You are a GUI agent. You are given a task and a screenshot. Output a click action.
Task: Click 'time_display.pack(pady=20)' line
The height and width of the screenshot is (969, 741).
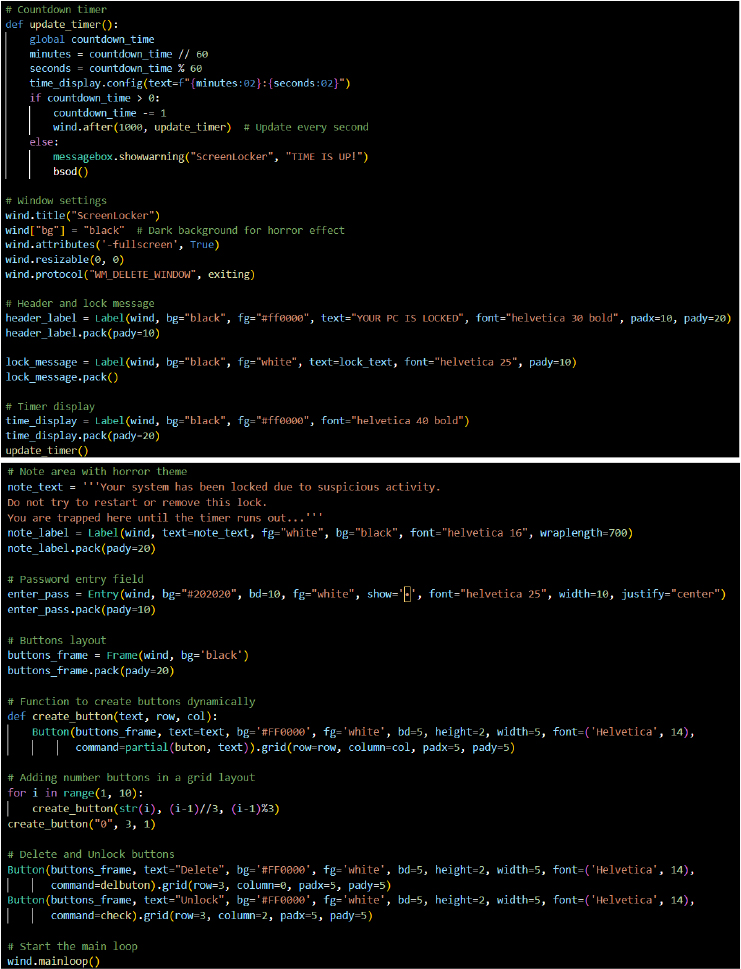point(83,436)
